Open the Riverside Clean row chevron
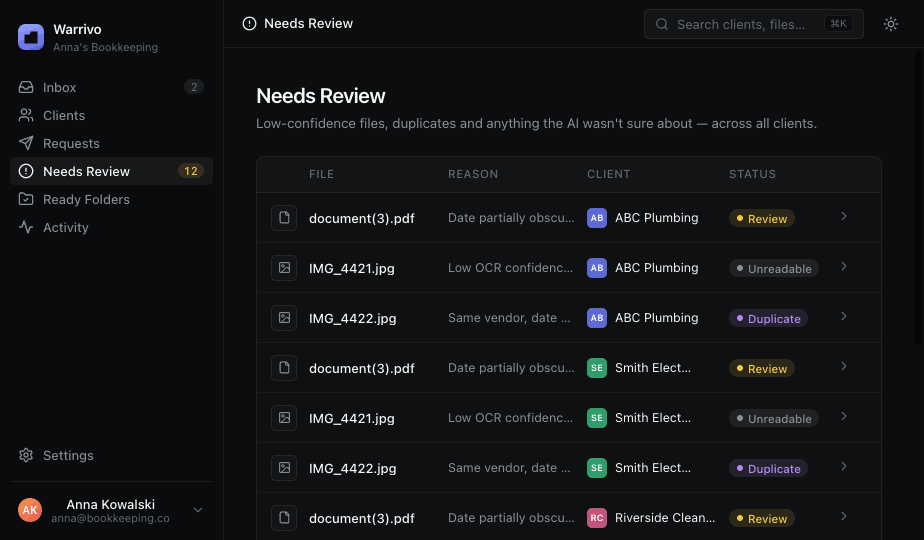 click(x=844, y=516)
